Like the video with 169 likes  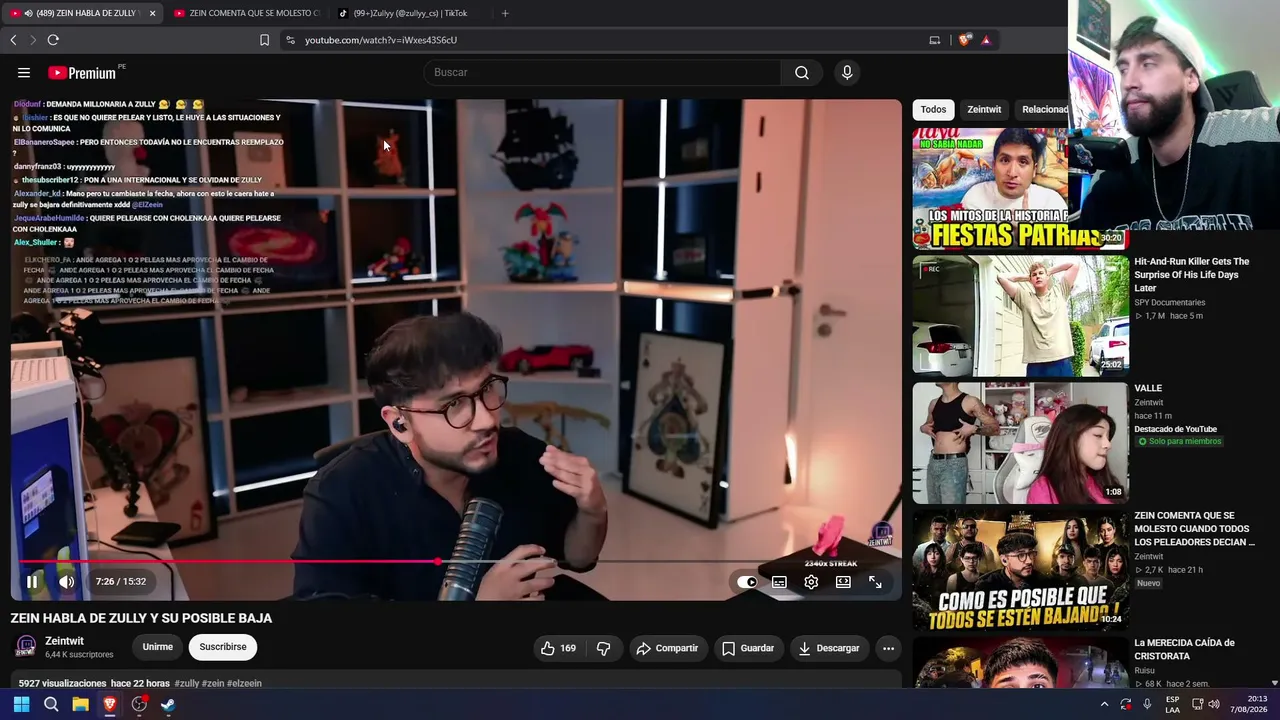coord(558,648)
